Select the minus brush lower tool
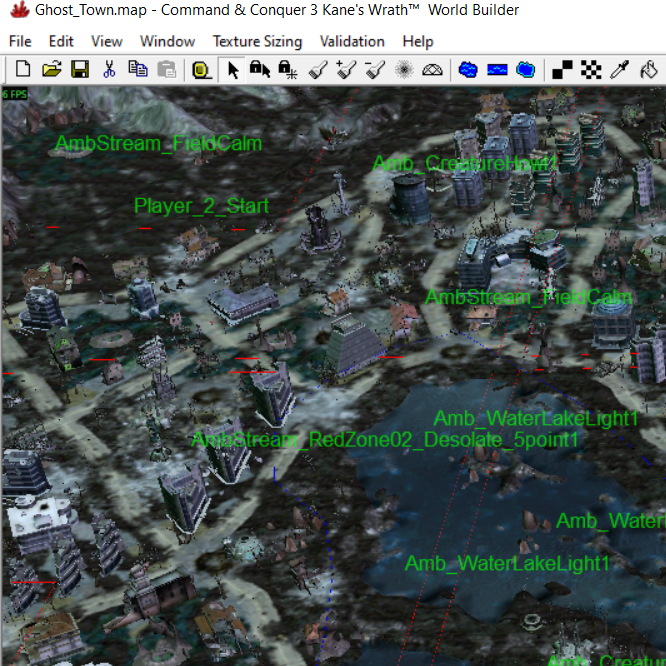 [375, 70]
